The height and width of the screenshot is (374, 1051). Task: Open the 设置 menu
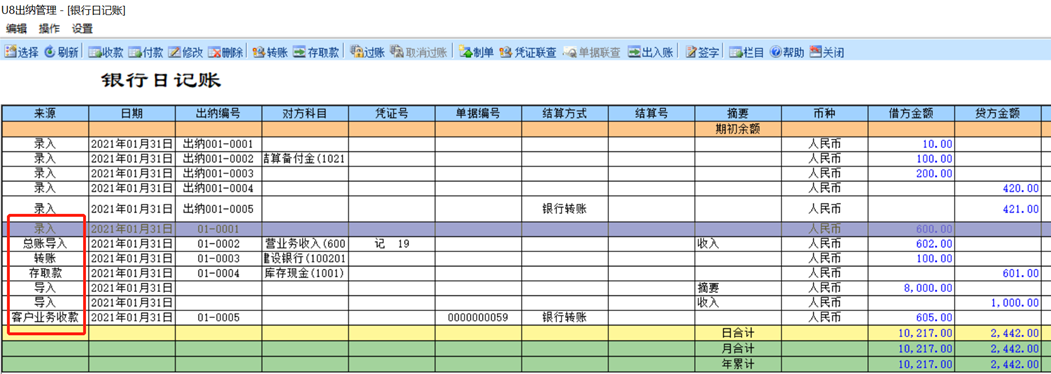[82, 29]
